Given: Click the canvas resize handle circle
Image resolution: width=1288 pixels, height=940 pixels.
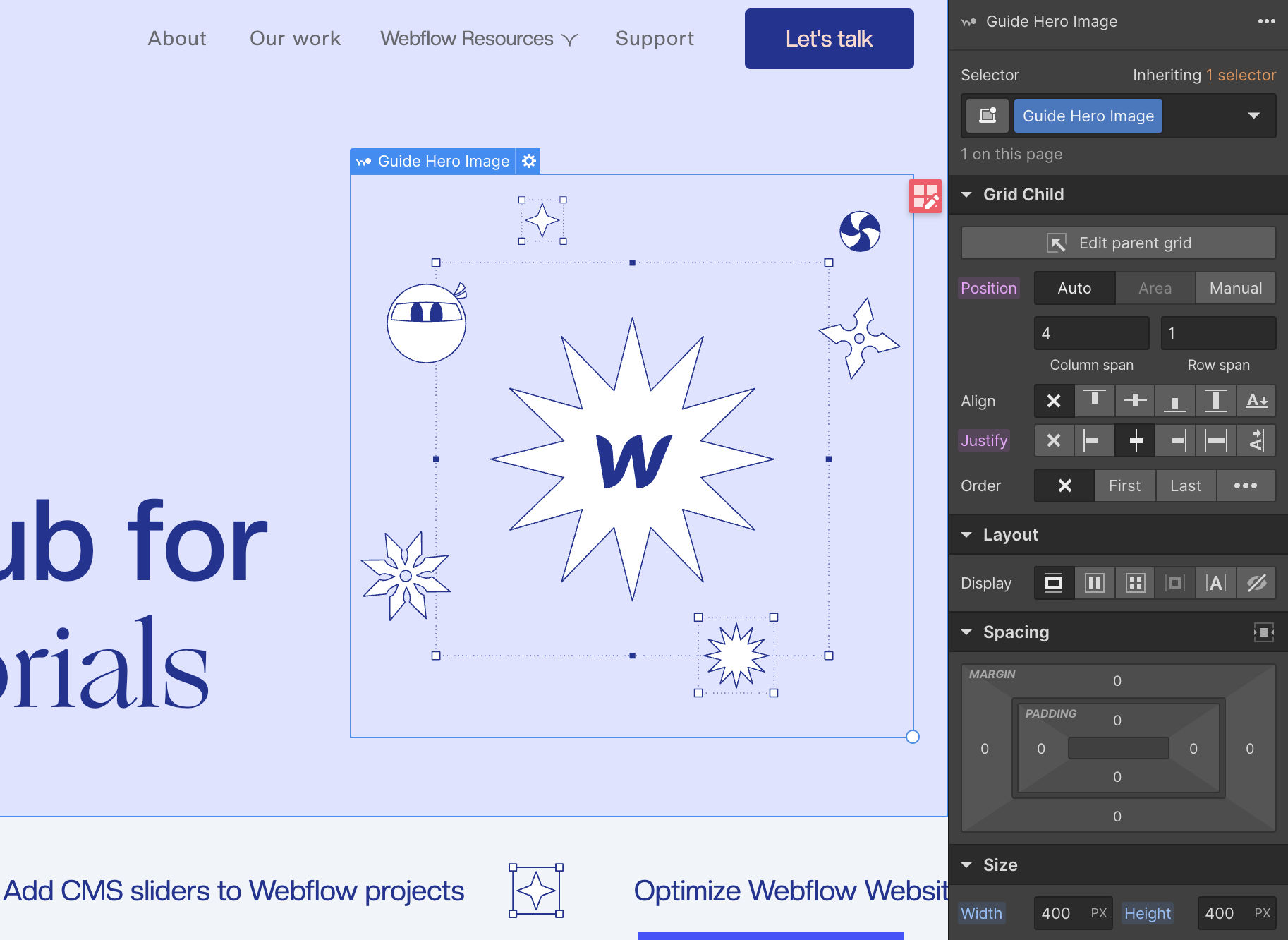Looking at the screenshot, I should [913, 737].
